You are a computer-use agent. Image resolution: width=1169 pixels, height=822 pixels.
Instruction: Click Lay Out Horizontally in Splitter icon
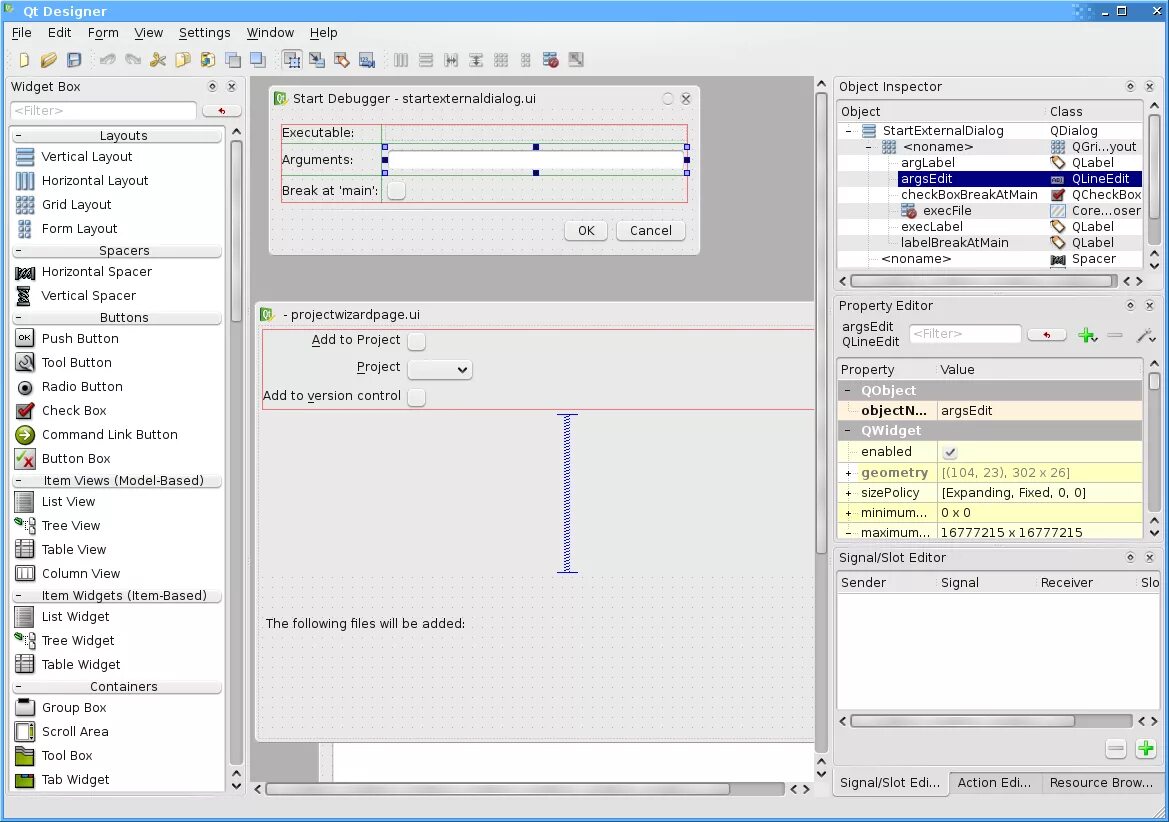click(x=451, y=60)
